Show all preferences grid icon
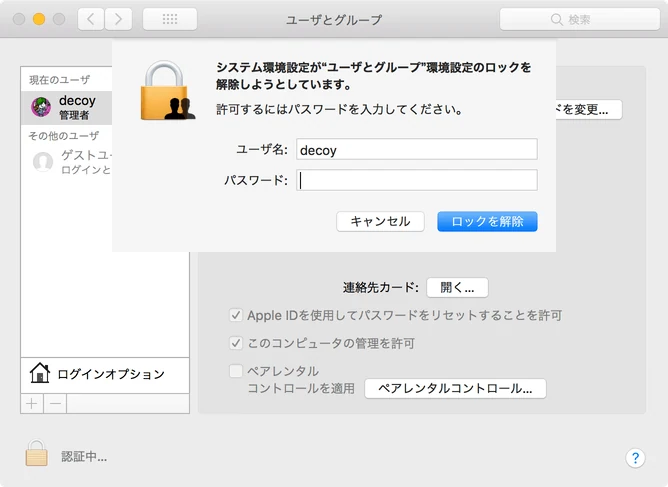The image size is (668, 487). (170, 19)
